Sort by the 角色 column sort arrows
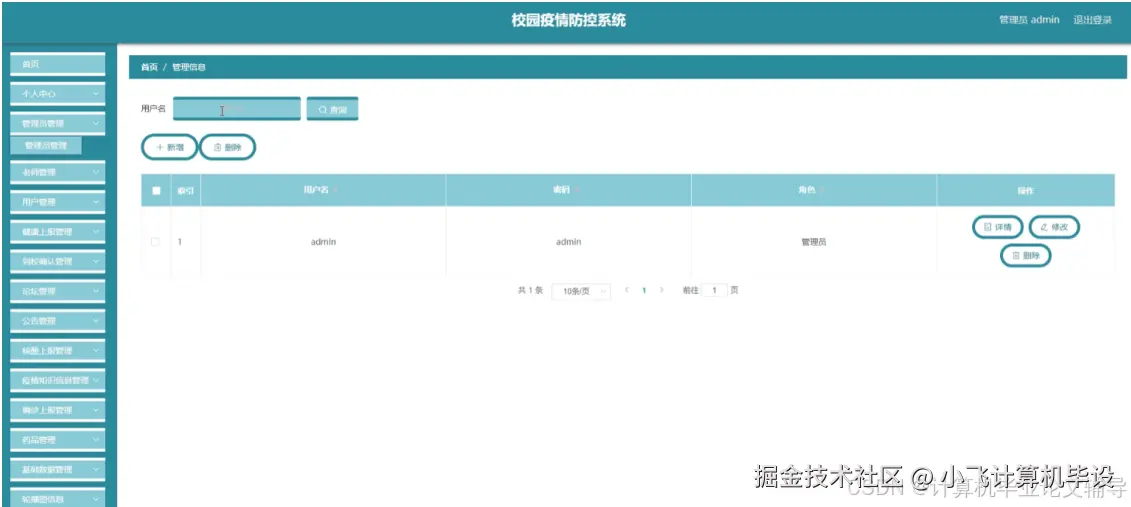This screenshot has height=507, width=1131. 822,190
